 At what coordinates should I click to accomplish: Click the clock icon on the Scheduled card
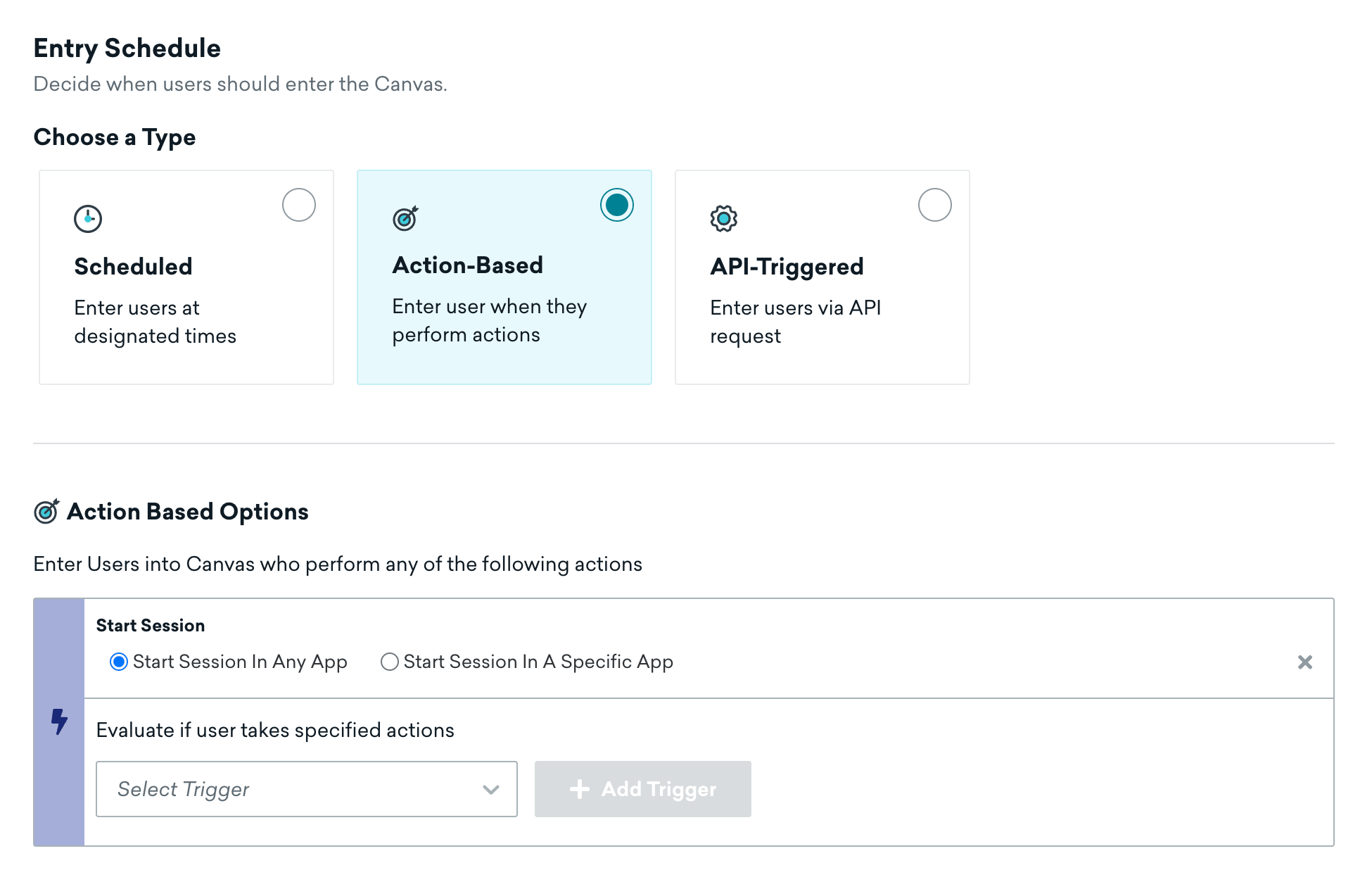point(88,218)
